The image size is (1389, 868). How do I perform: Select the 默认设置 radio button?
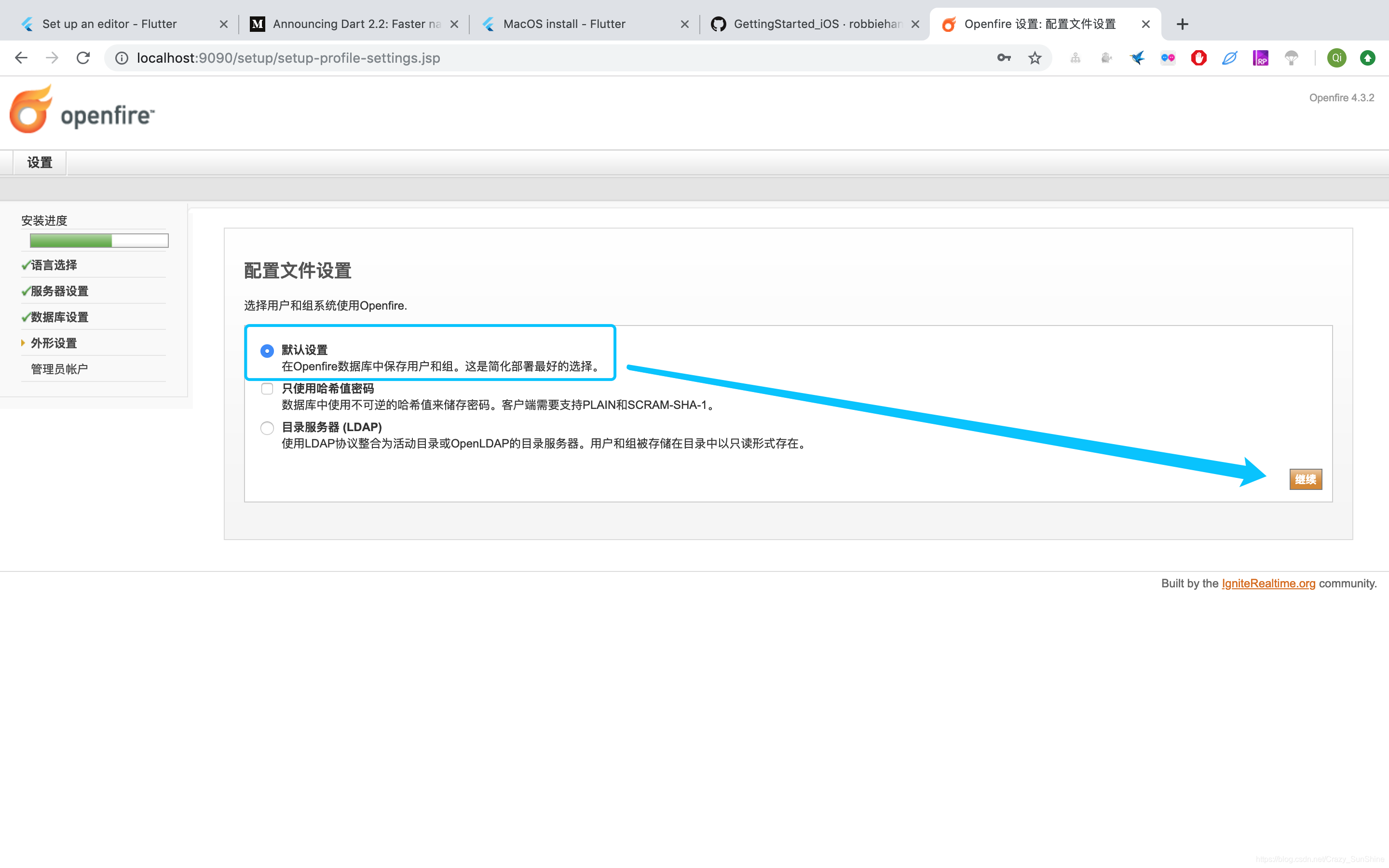point(267,351)
